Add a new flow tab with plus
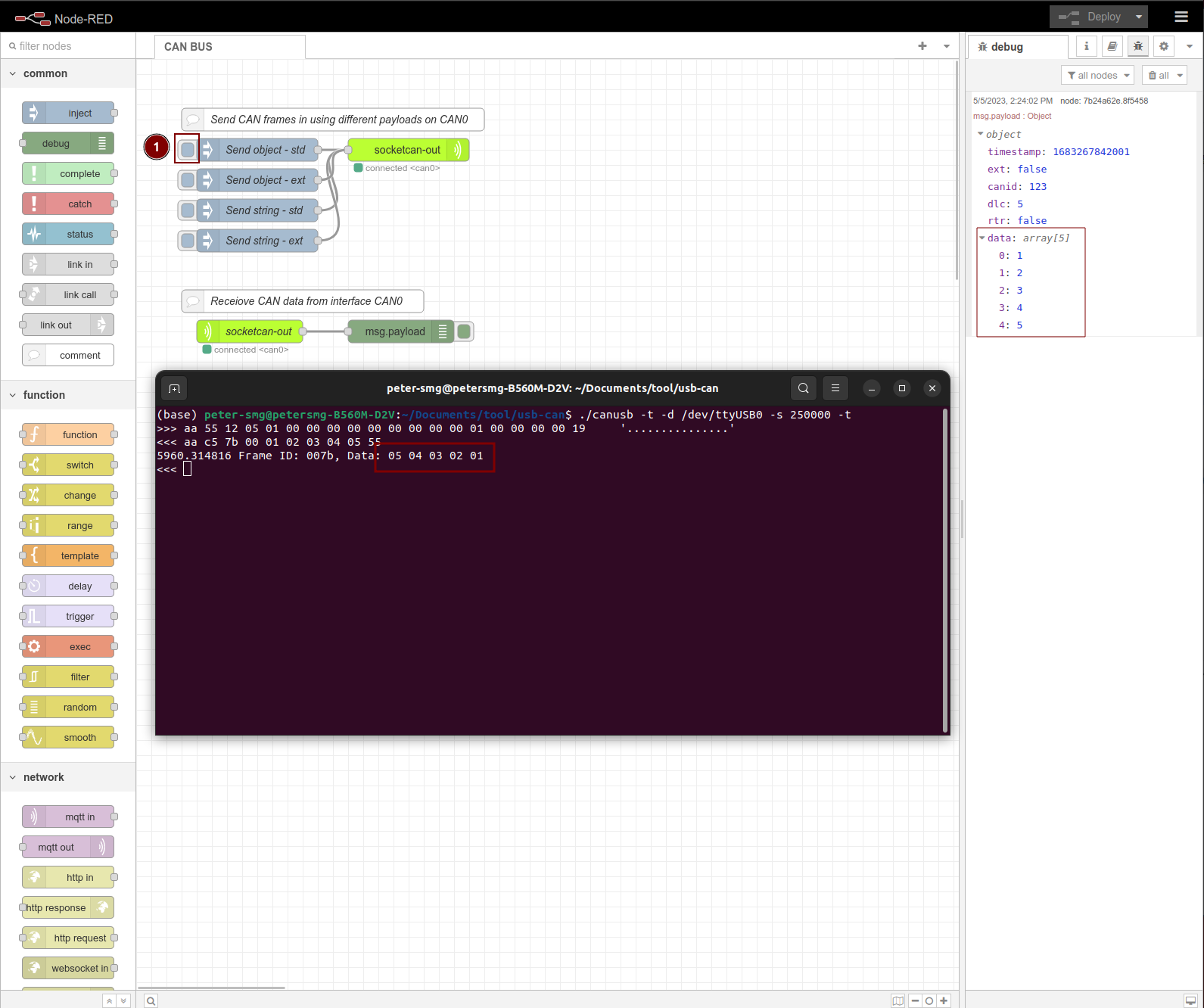This screenshot has height=1008, width=1204. [922, 46]
